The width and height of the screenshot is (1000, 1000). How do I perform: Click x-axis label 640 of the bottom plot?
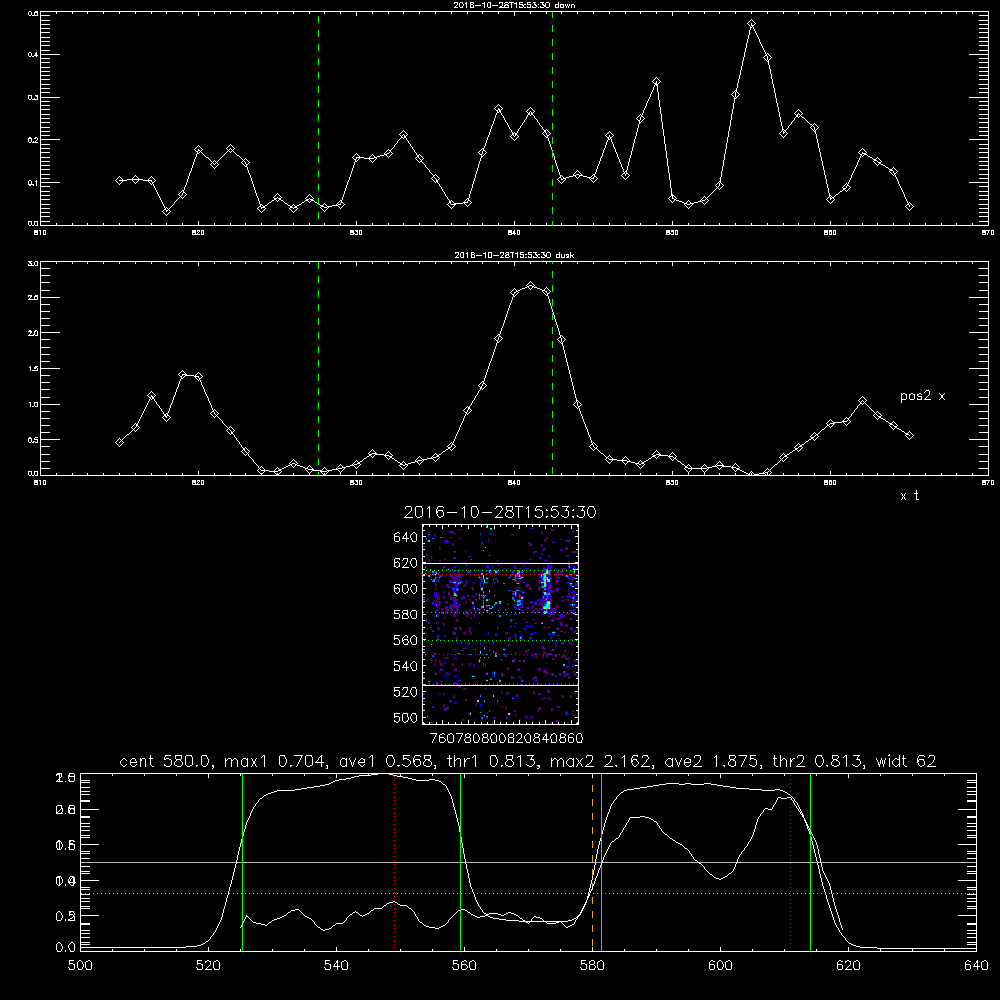(976, 966)
